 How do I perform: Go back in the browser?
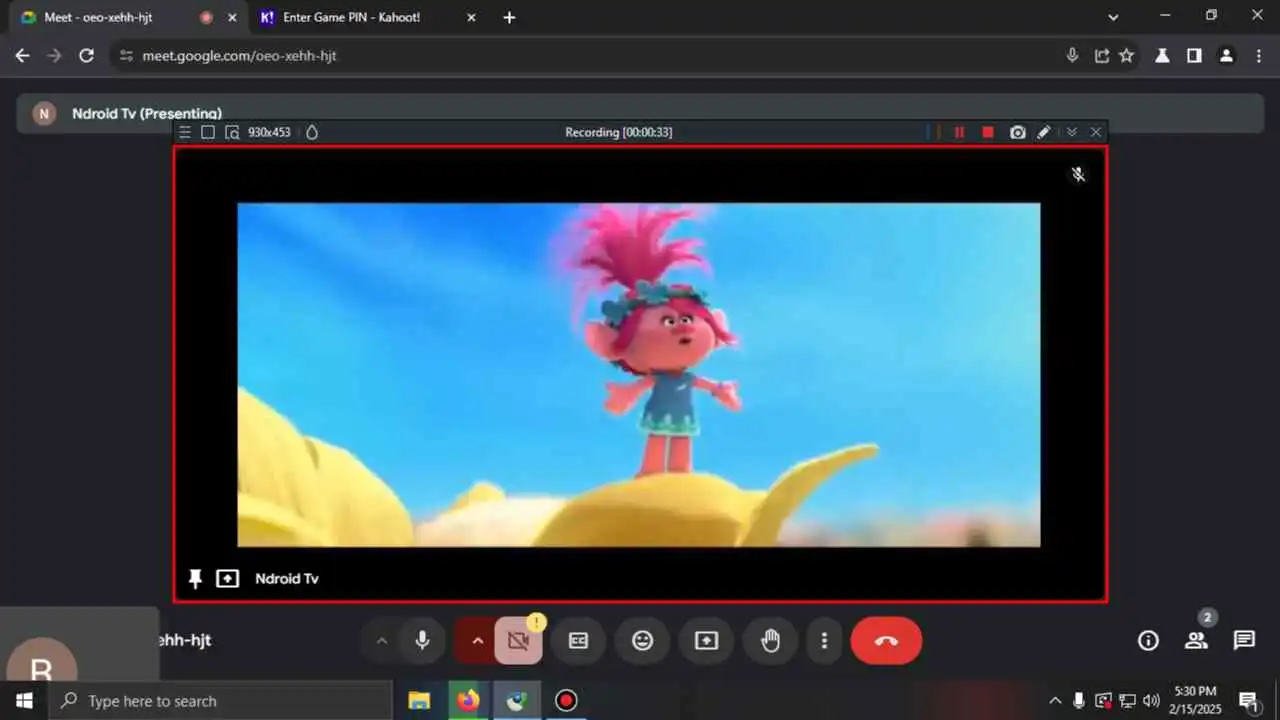click(x=22, y=56)
